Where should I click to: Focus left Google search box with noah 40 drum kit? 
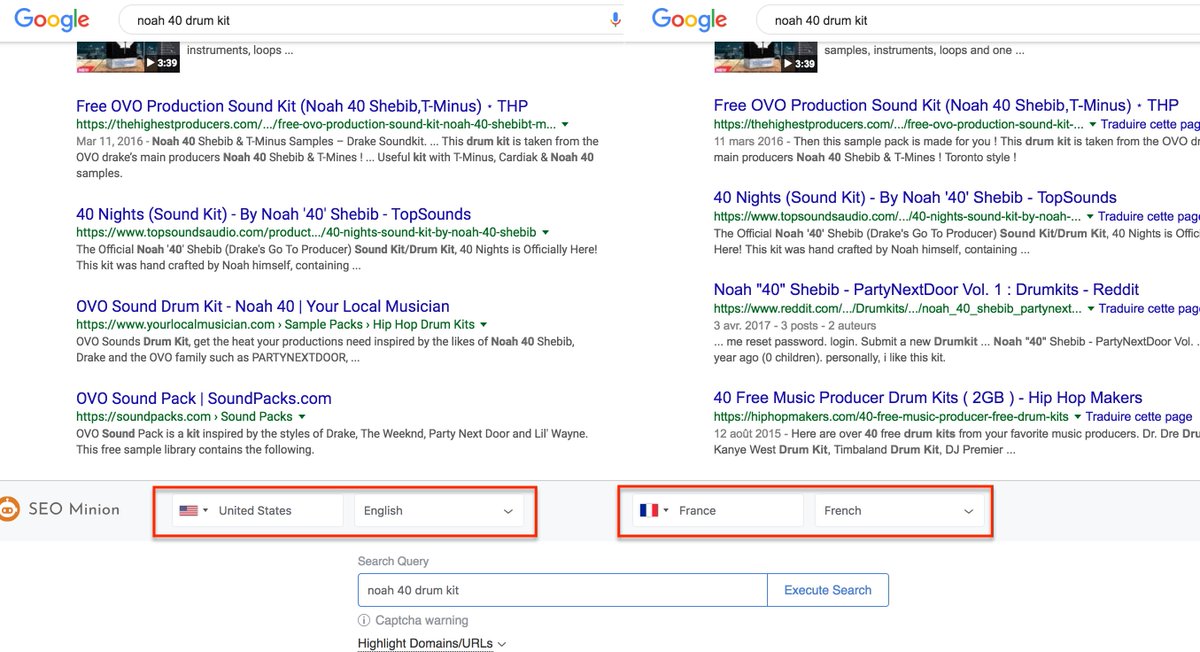pyautogui.click(x=370, y=20)
